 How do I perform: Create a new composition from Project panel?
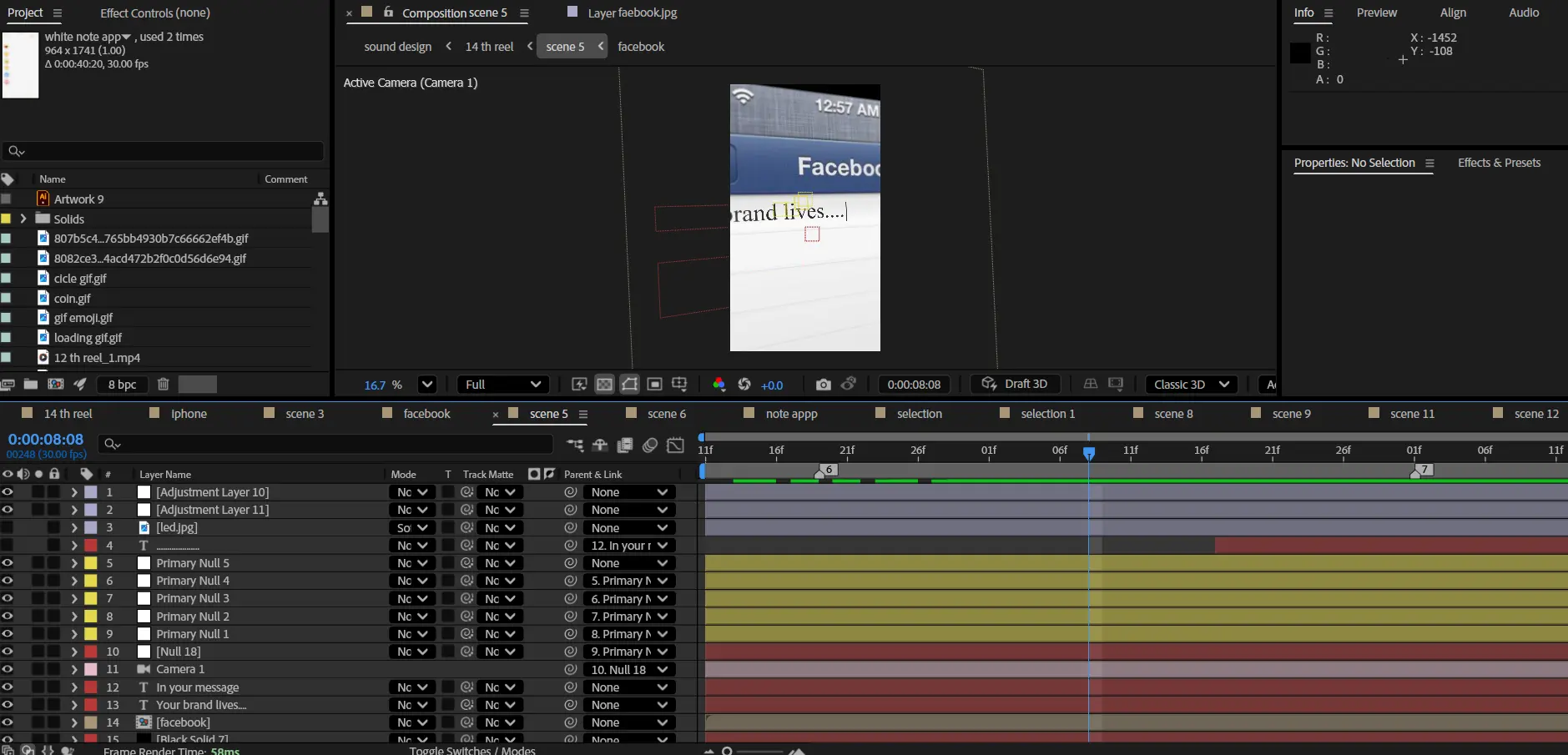point(56,385)
